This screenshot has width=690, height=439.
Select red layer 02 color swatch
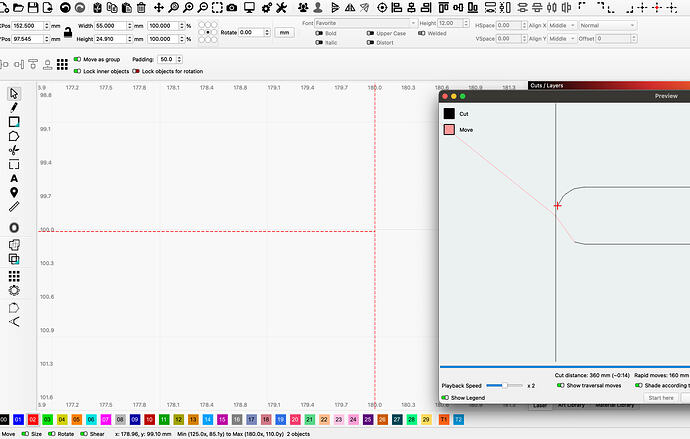coord(33,420)
